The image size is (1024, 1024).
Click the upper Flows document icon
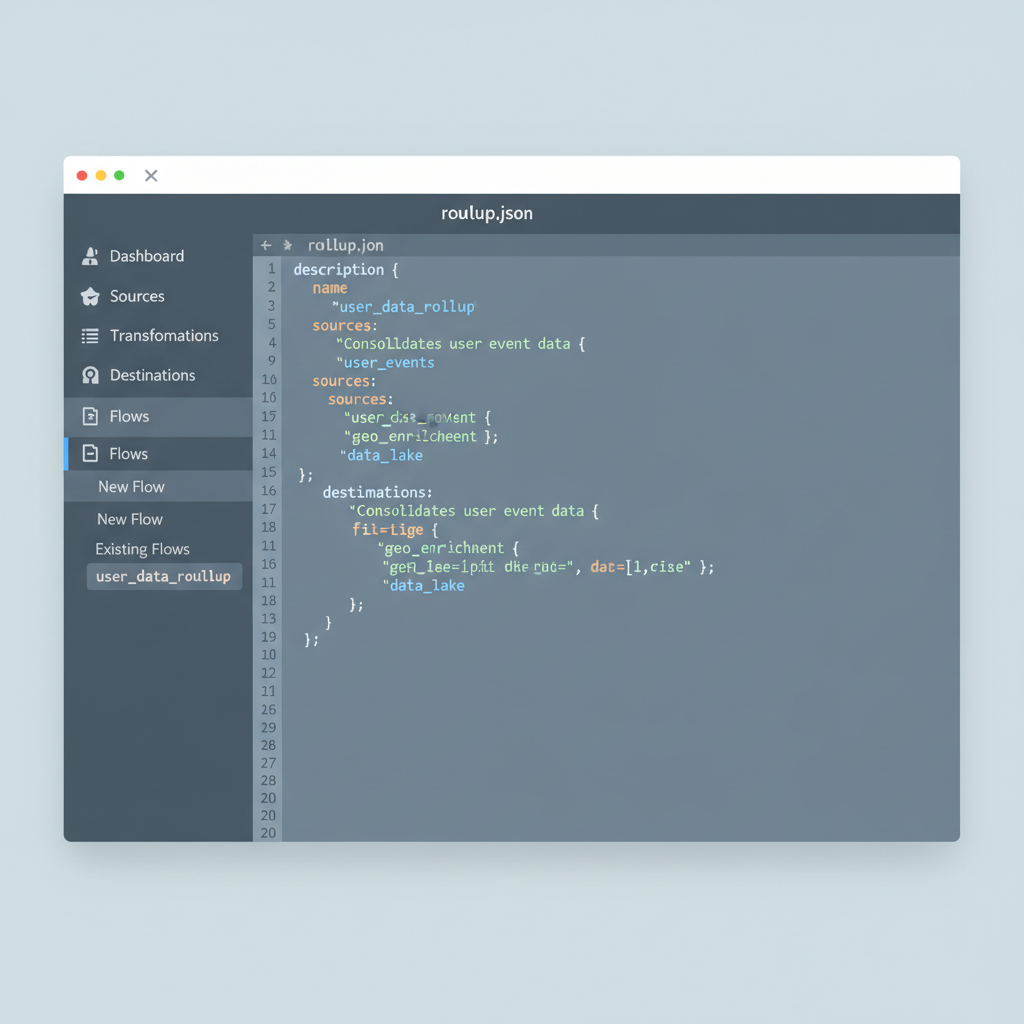(90, 415)
